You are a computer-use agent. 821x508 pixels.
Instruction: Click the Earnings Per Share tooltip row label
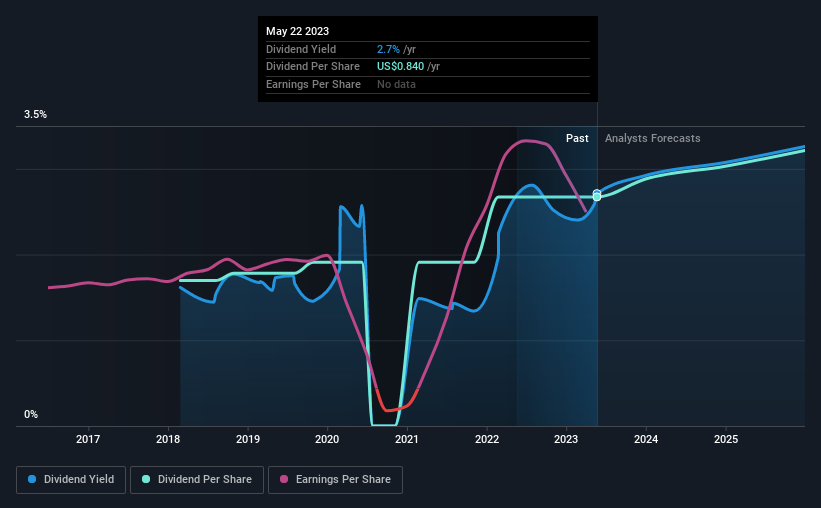click(x=313, y=84)
